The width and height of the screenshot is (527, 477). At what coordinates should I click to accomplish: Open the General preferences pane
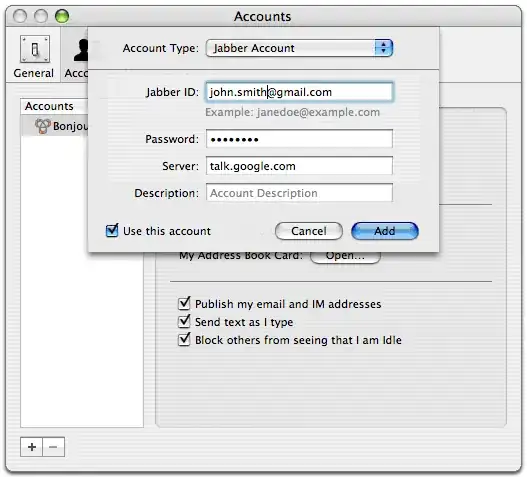pos(34,56)
